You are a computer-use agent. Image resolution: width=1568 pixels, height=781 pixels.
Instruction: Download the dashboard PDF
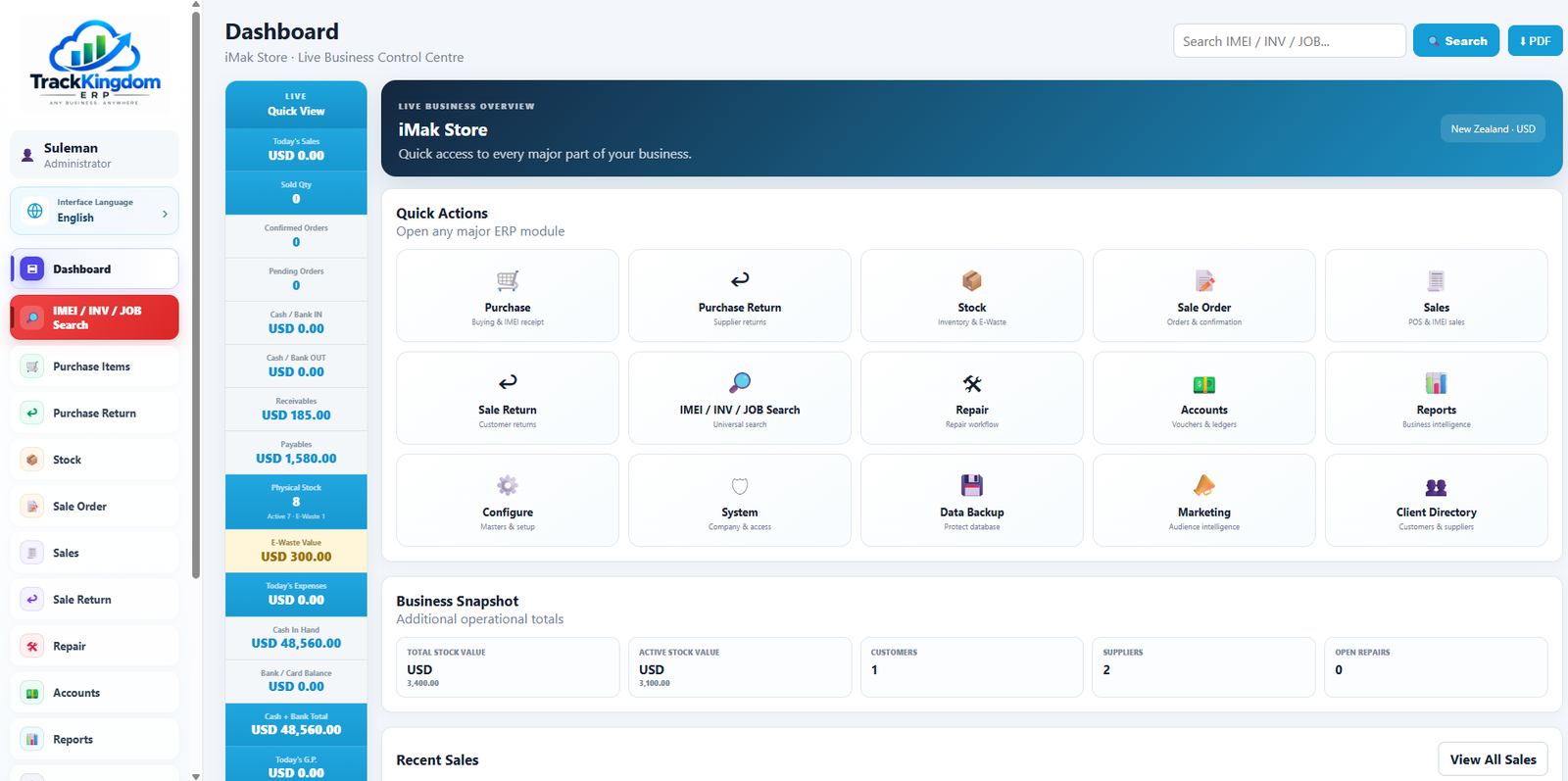[1535, 40]
